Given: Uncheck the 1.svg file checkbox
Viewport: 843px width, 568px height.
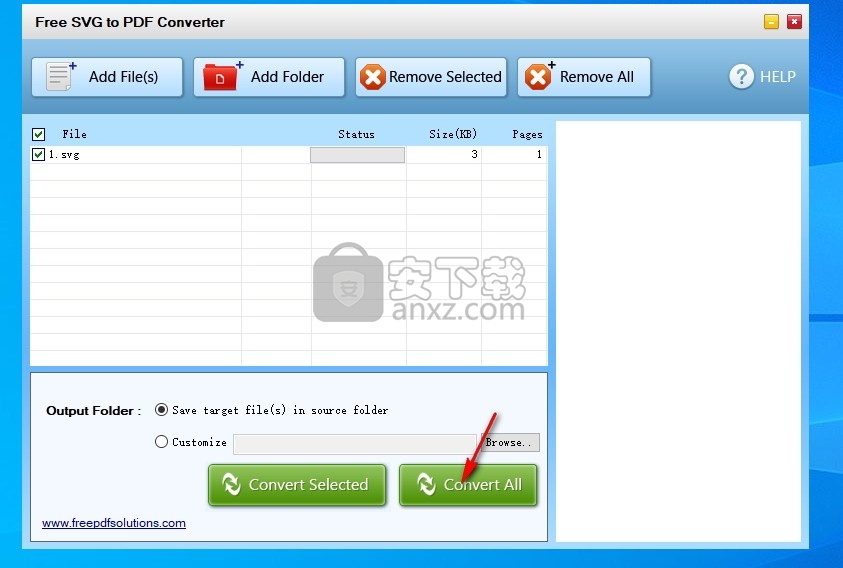Looking at the screenshot, I should (x=38, y=154).
